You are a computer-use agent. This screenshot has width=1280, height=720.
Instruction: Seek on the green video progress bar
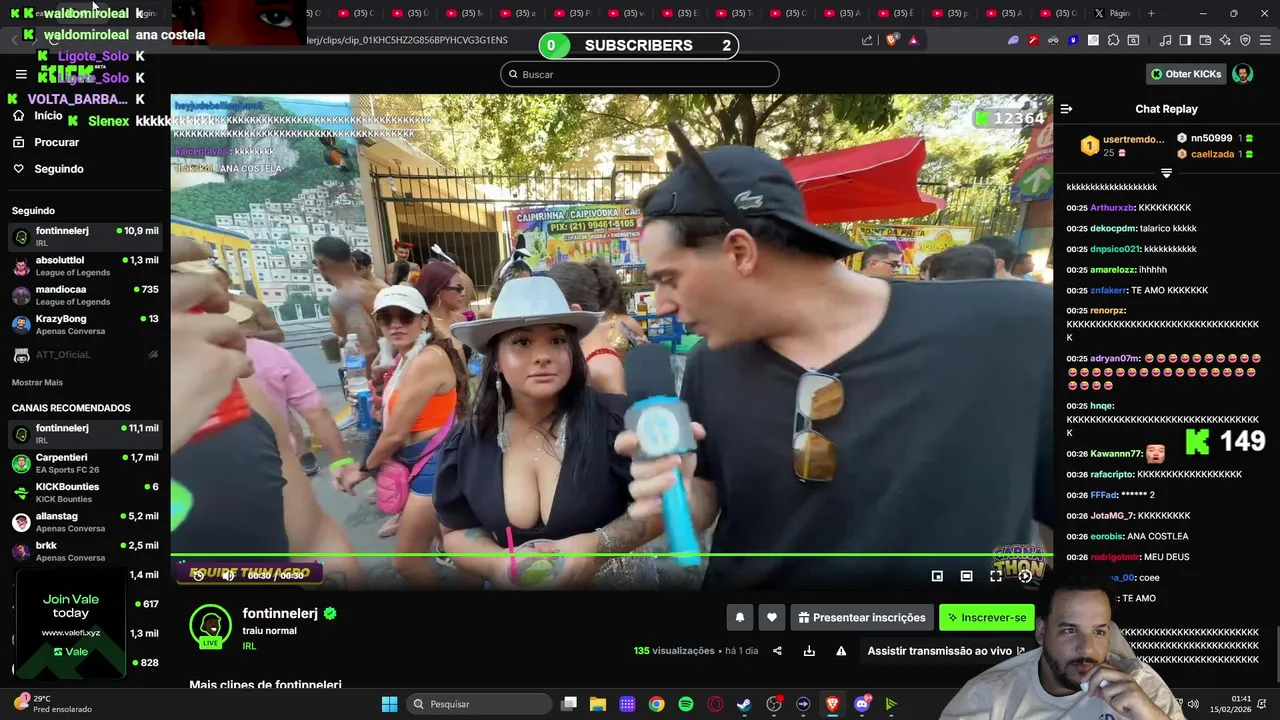click(x=611, y=555)
